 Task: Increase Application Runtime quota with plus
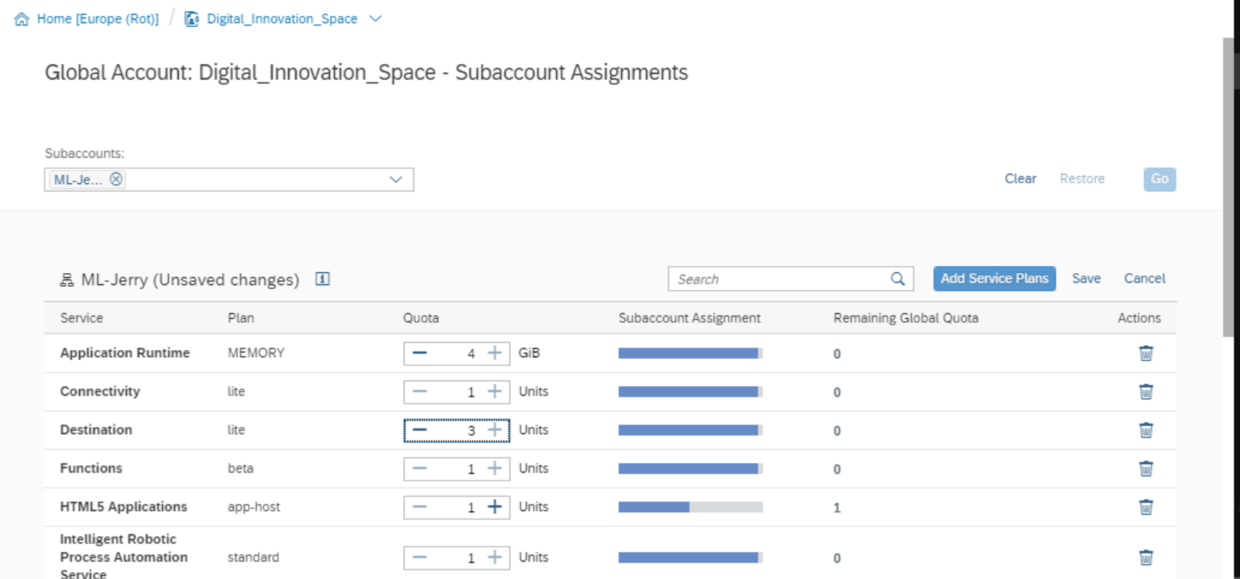495,353
